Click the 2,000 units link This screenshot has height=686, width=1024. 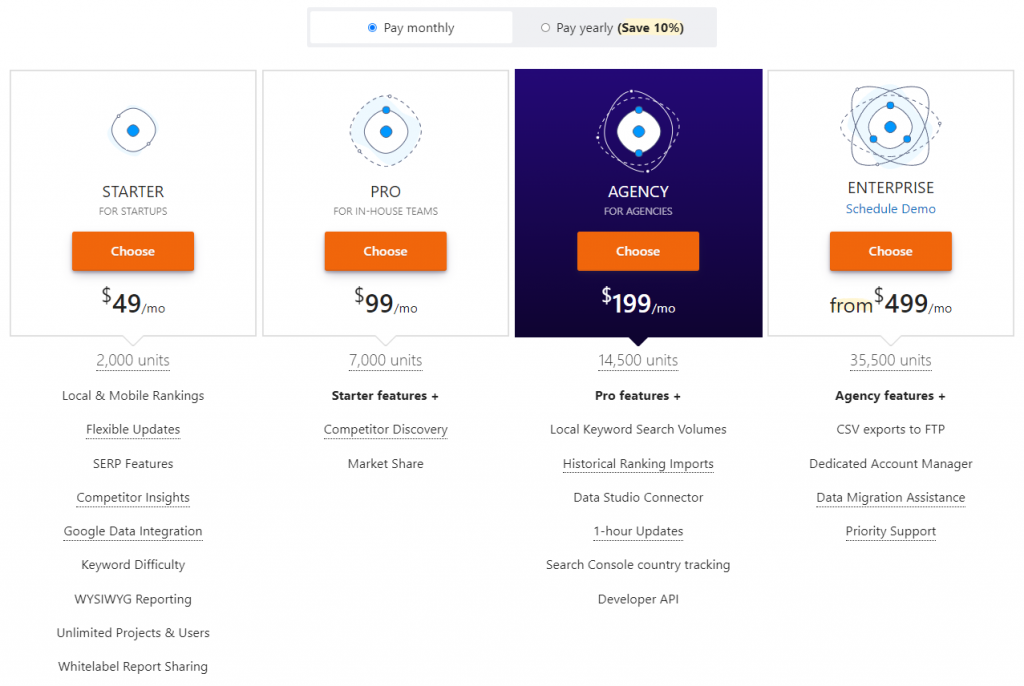tap(133, 360)
